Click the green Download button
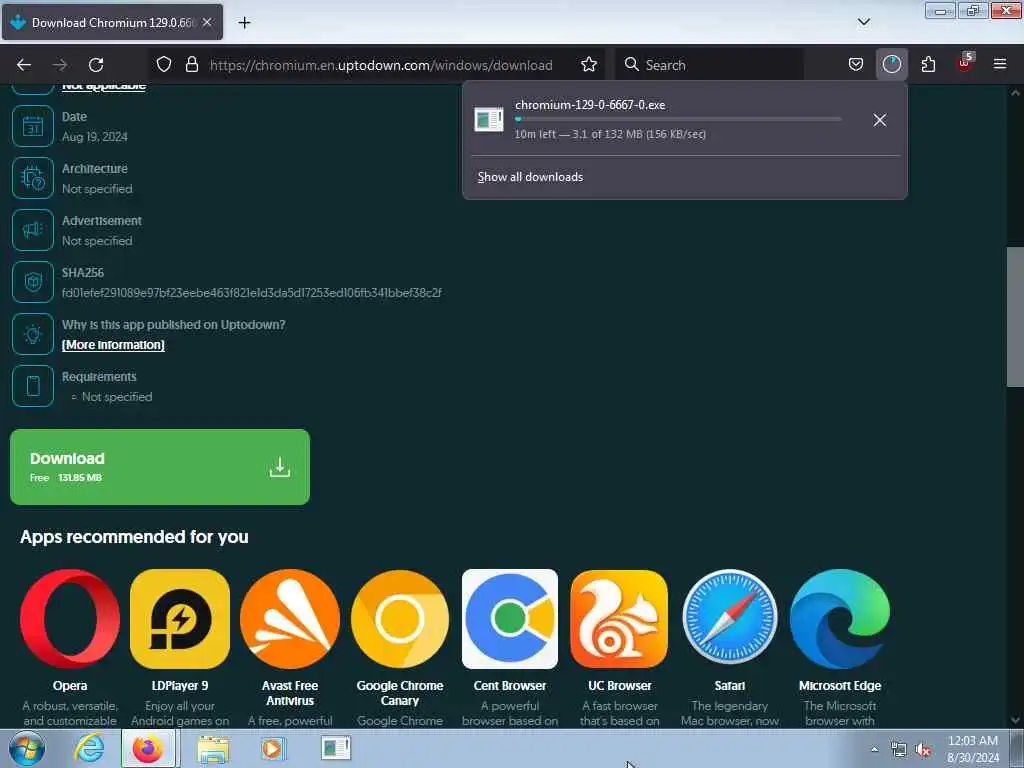The image size is (1024, 768). [160, 467]
